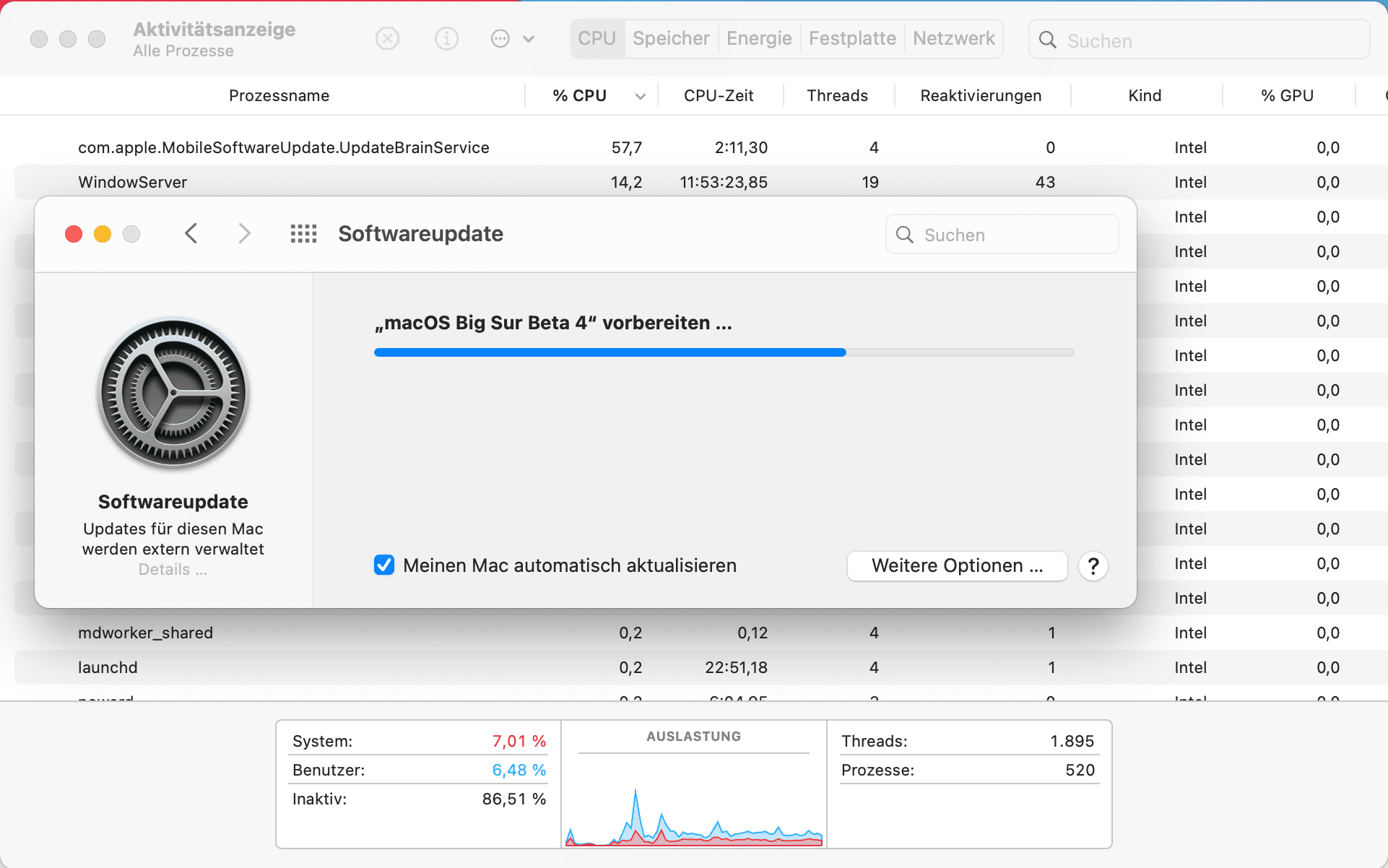Click the magnifier icon in Aktivitätsanzeige search
1388x868 pixels.
click(x=1048, y=40)
